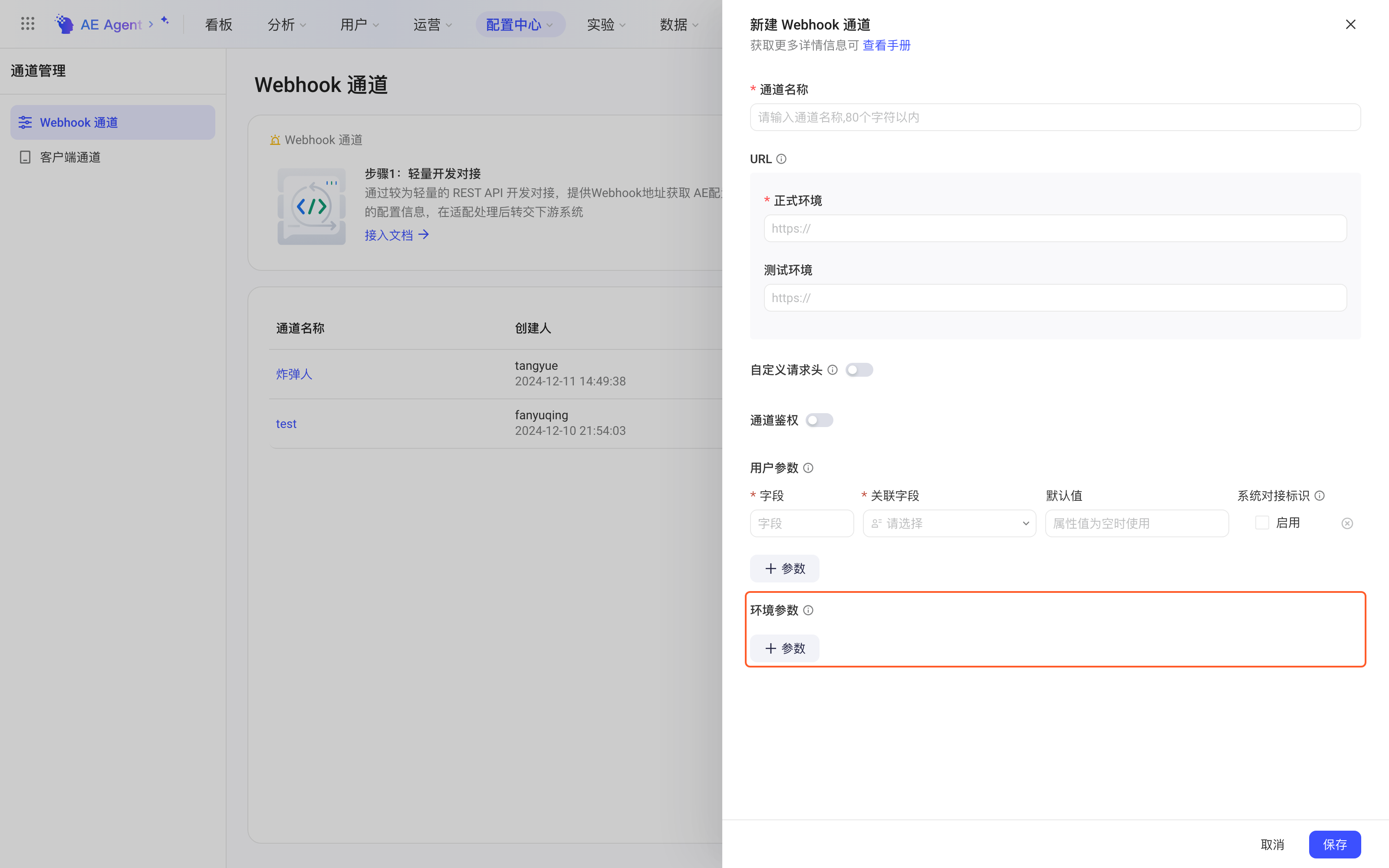The image size is (1389, 868).
Task: Expand the 数据 menu
Action: click(679, 25)
